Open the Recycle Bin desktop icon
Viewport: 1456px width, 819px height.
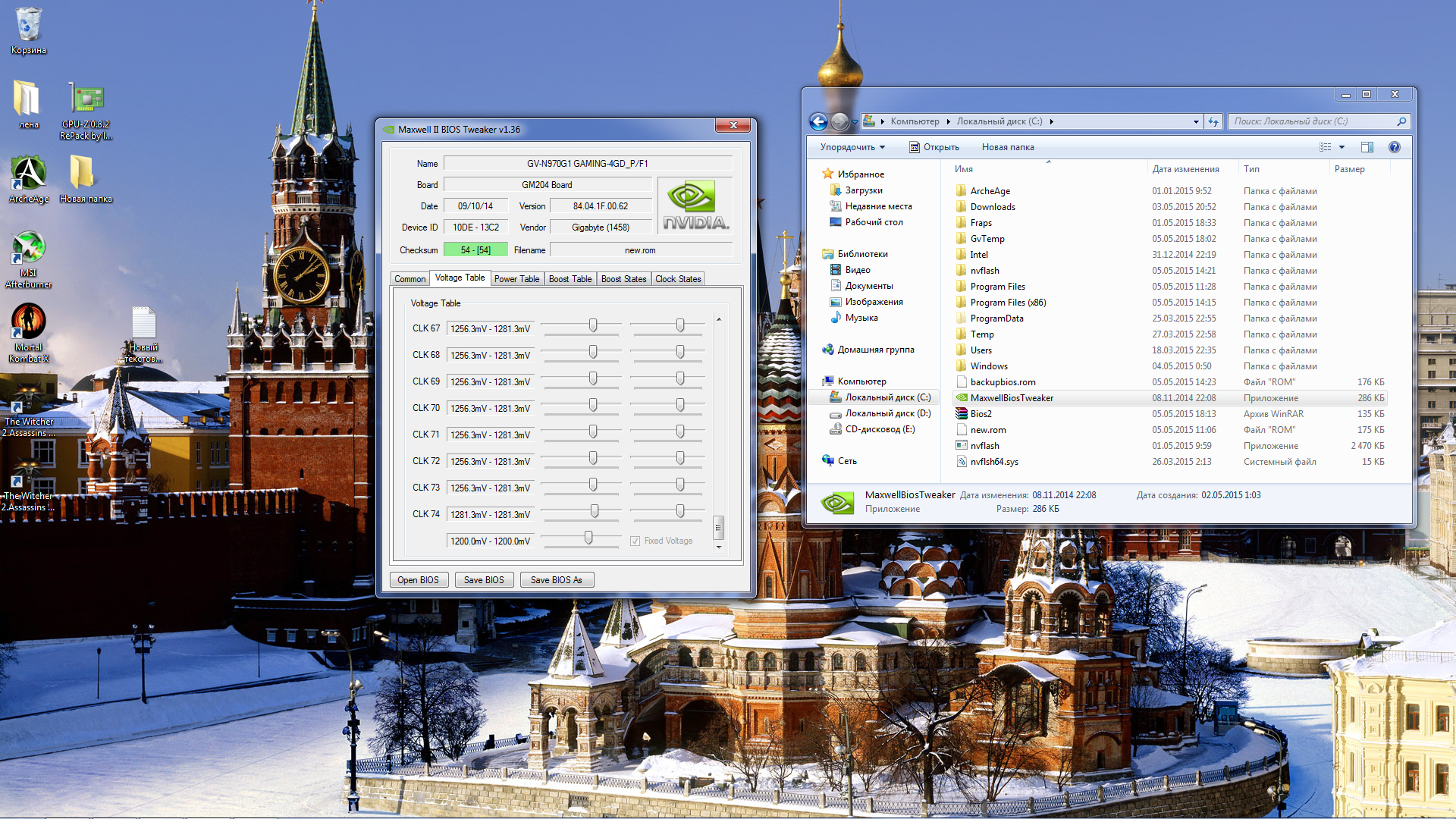[x=28, y=26]
